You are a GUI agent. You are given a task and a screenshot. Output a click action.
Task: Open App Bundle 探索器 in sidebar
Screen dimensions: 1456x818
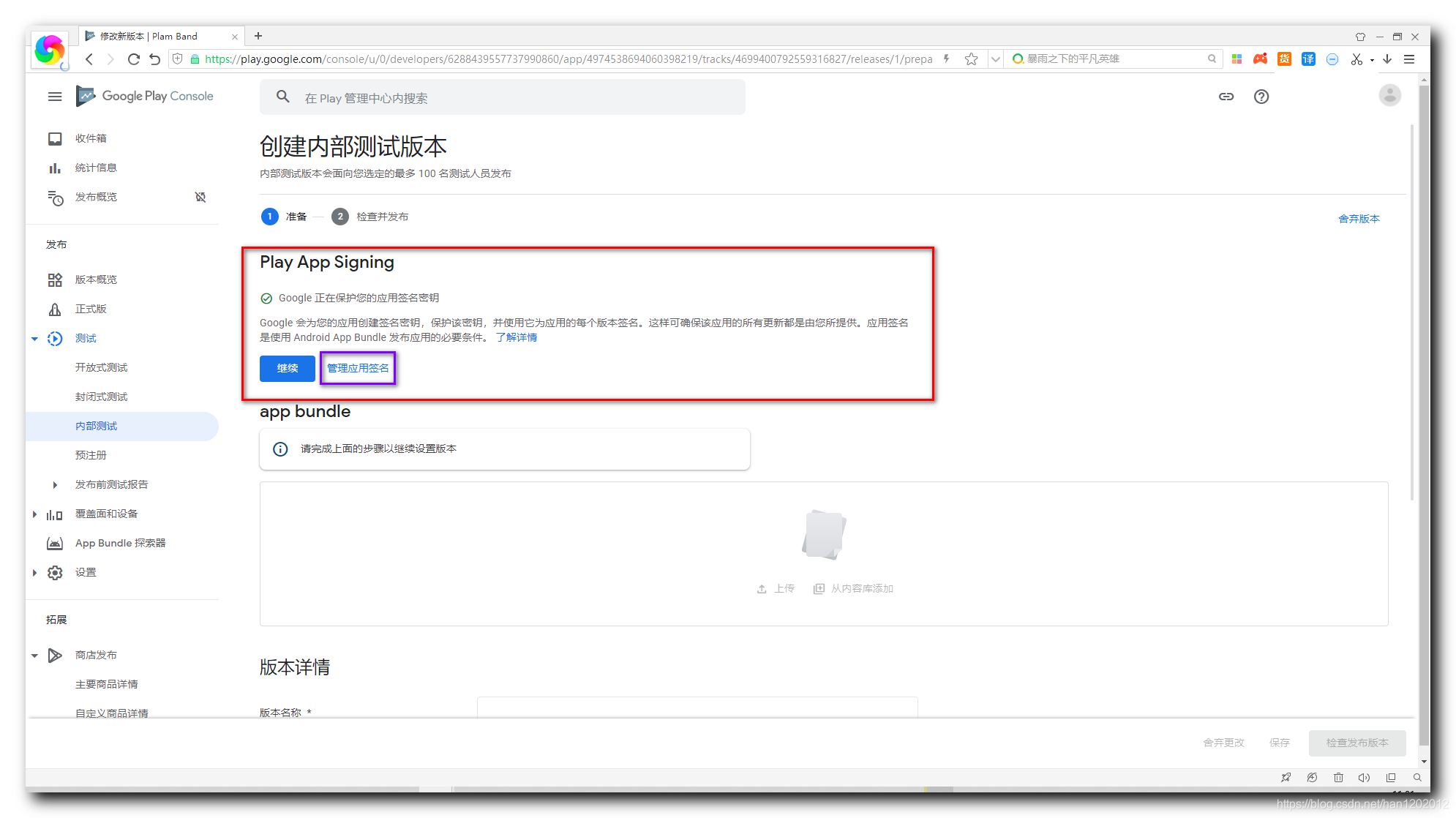pyautogui.click(x=120, y=543)
